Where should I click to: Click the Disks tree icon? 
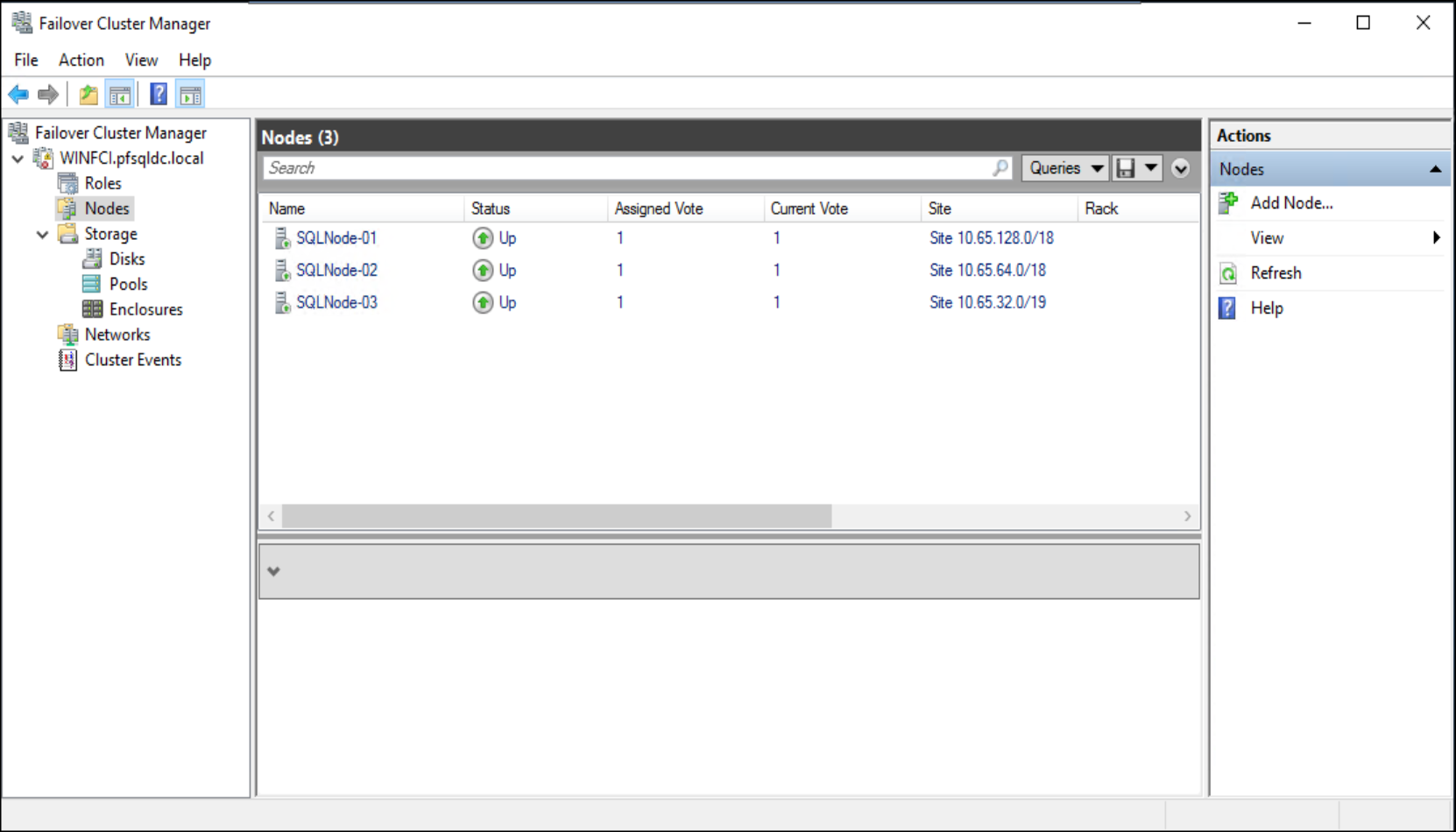tap(92, 259)
